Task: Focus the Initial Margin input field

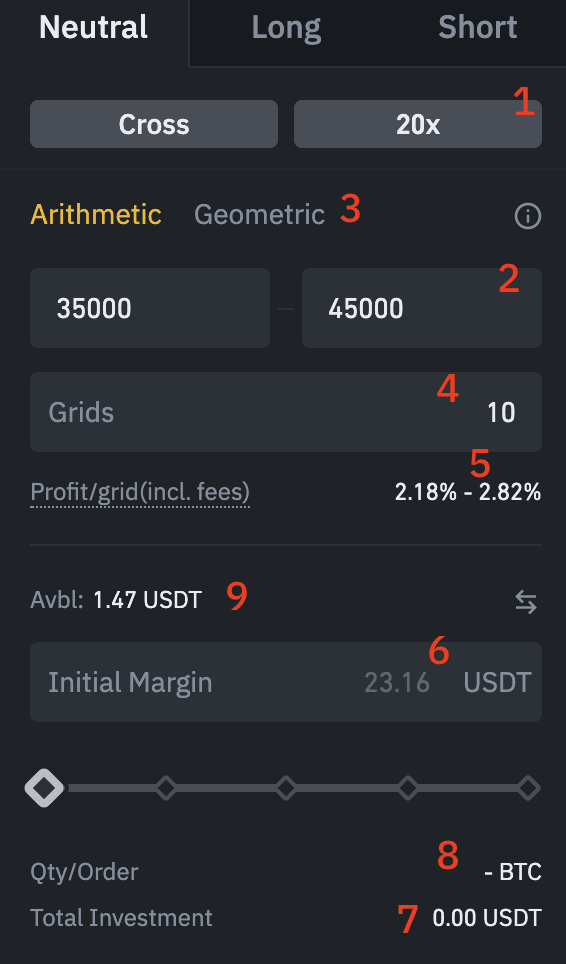Action: tap(286, 682)
